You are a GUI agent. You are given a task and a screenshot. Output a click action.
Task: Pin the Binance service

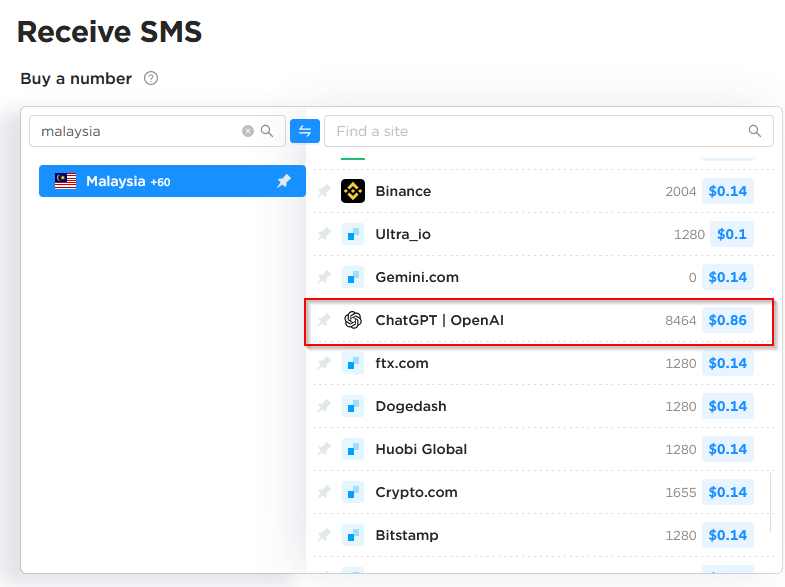tap(324, 191)
